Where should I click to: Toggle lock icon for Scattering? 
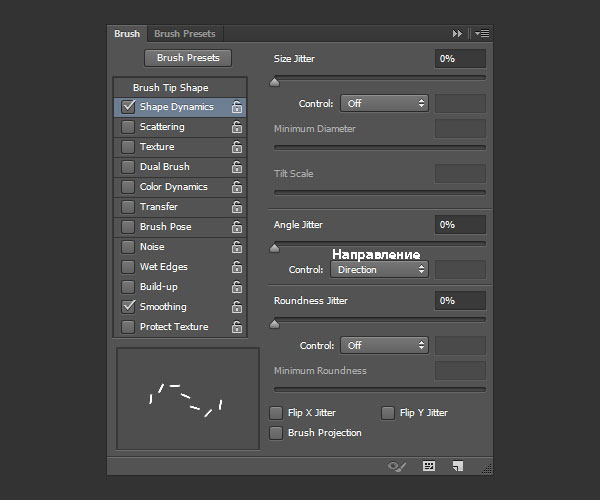[237, 127]
